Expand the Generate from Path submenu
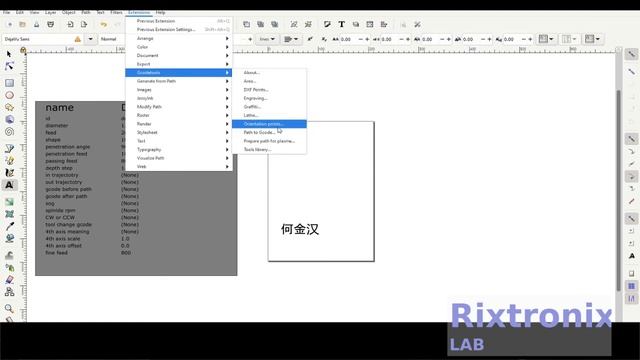This screenshot has height=360, width=640. click(x=179, y=81)
